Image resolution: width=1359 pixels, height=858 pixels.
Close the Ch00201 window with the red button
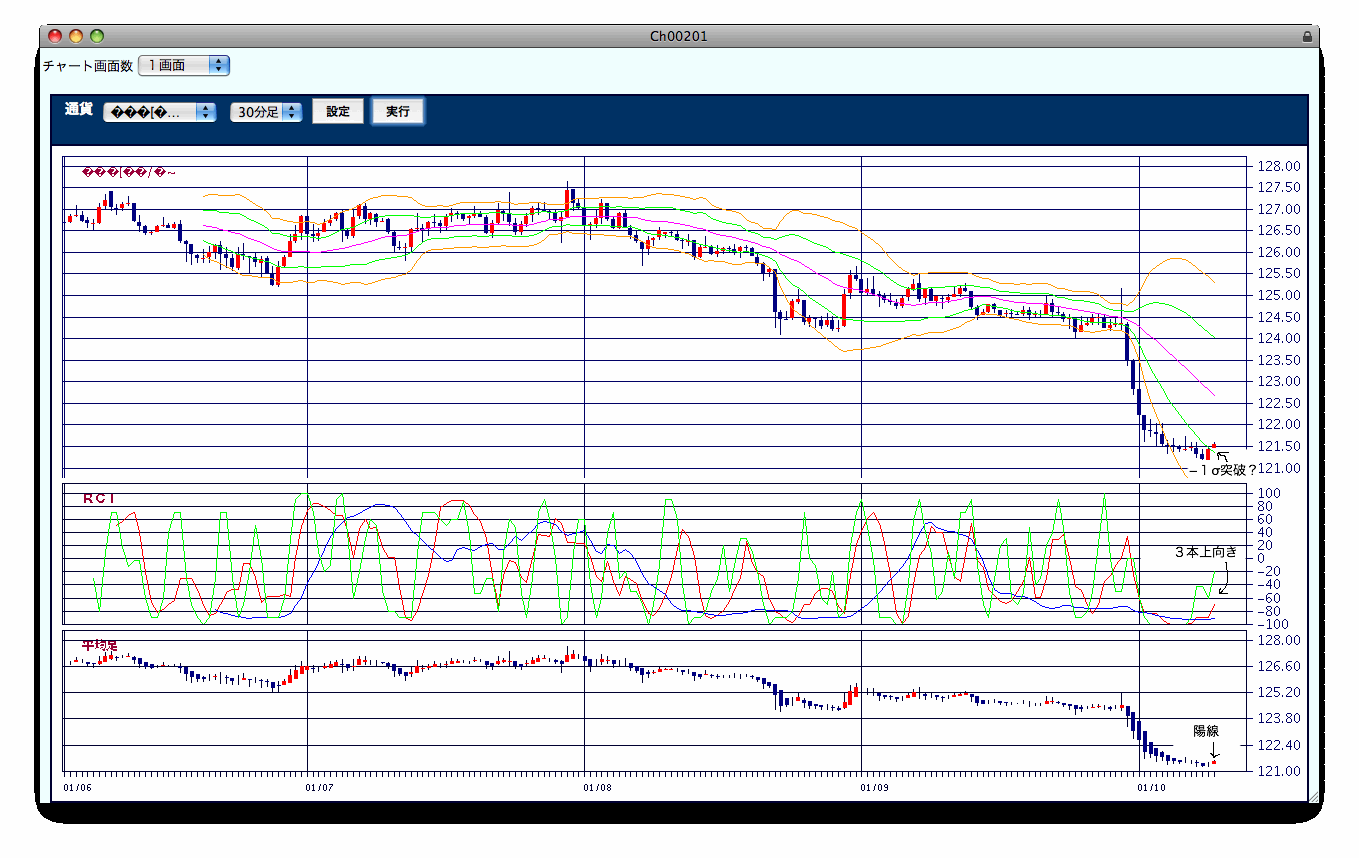click(x=56, y=36)
